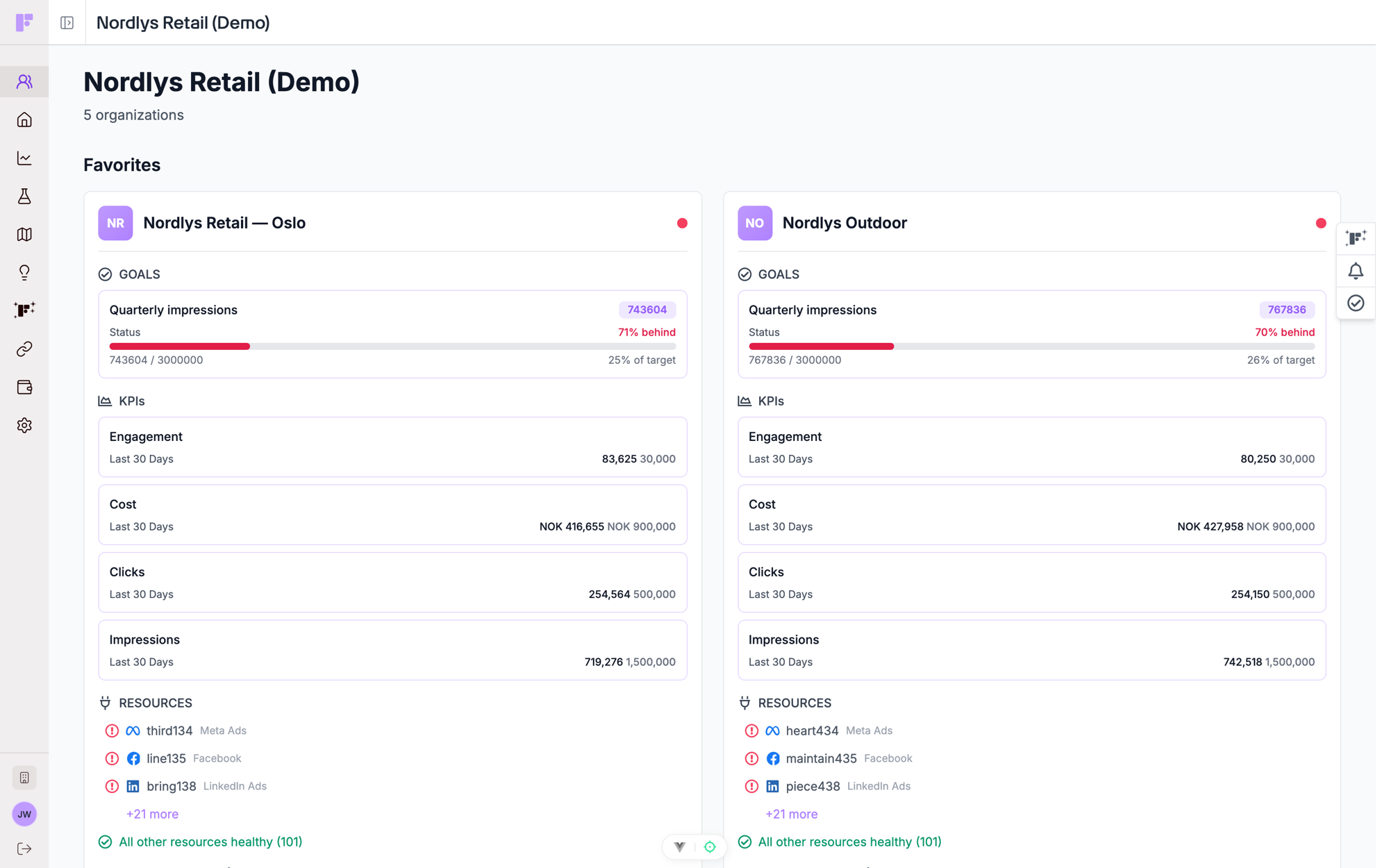Click the '71% behind' status text
The width and height of the screenshot is (1389, 868).
click(x=647, y=332)
